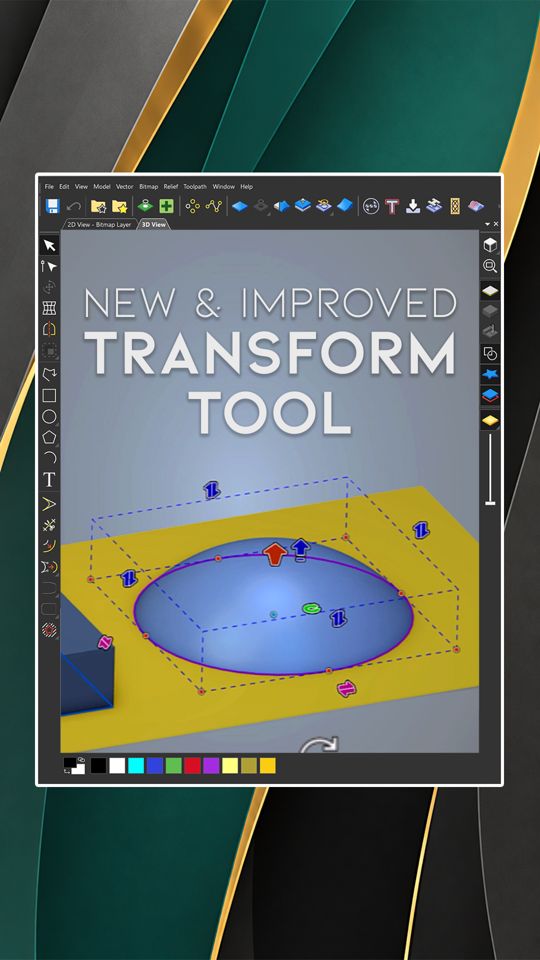
Task: Select the cyan colour swatch
Action: pyautogui.click(x=136, y=765)
